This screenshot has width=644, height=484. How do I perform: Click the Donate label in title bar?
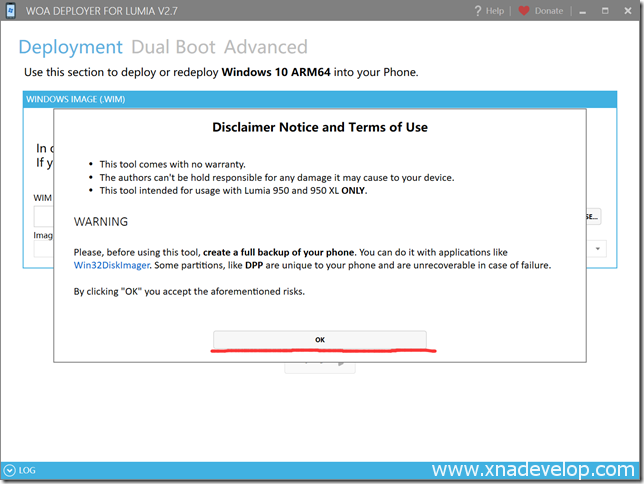coord(549,11)
